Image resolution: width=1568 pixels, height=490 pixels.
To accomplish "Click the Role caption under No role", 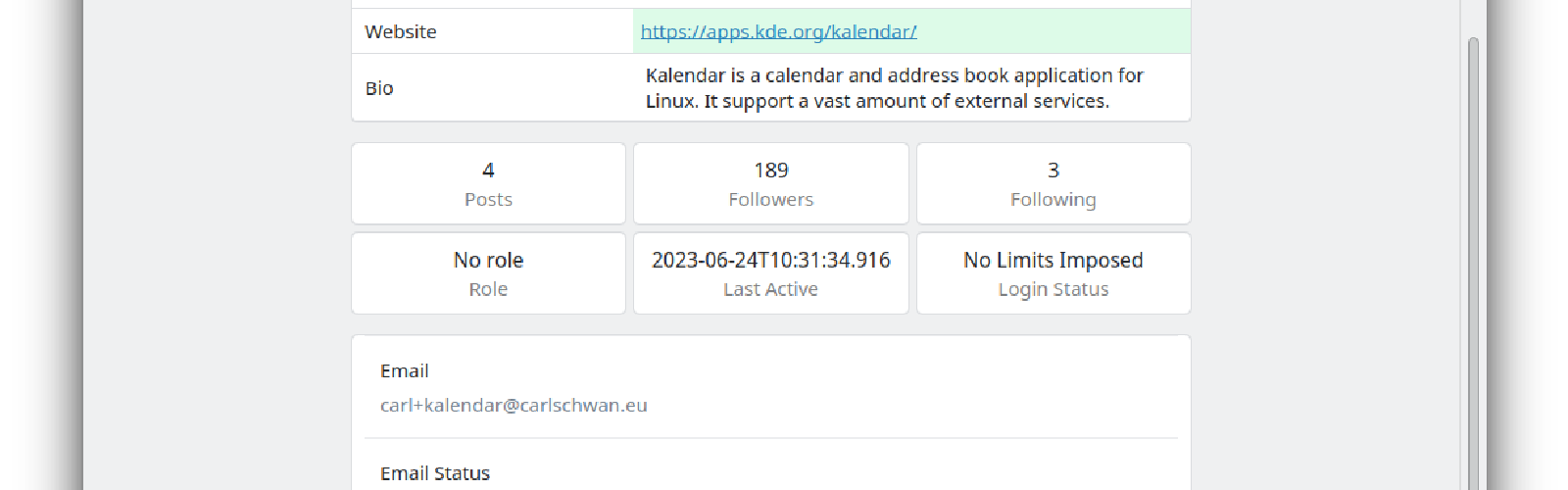I will click(x=488, y=290).
